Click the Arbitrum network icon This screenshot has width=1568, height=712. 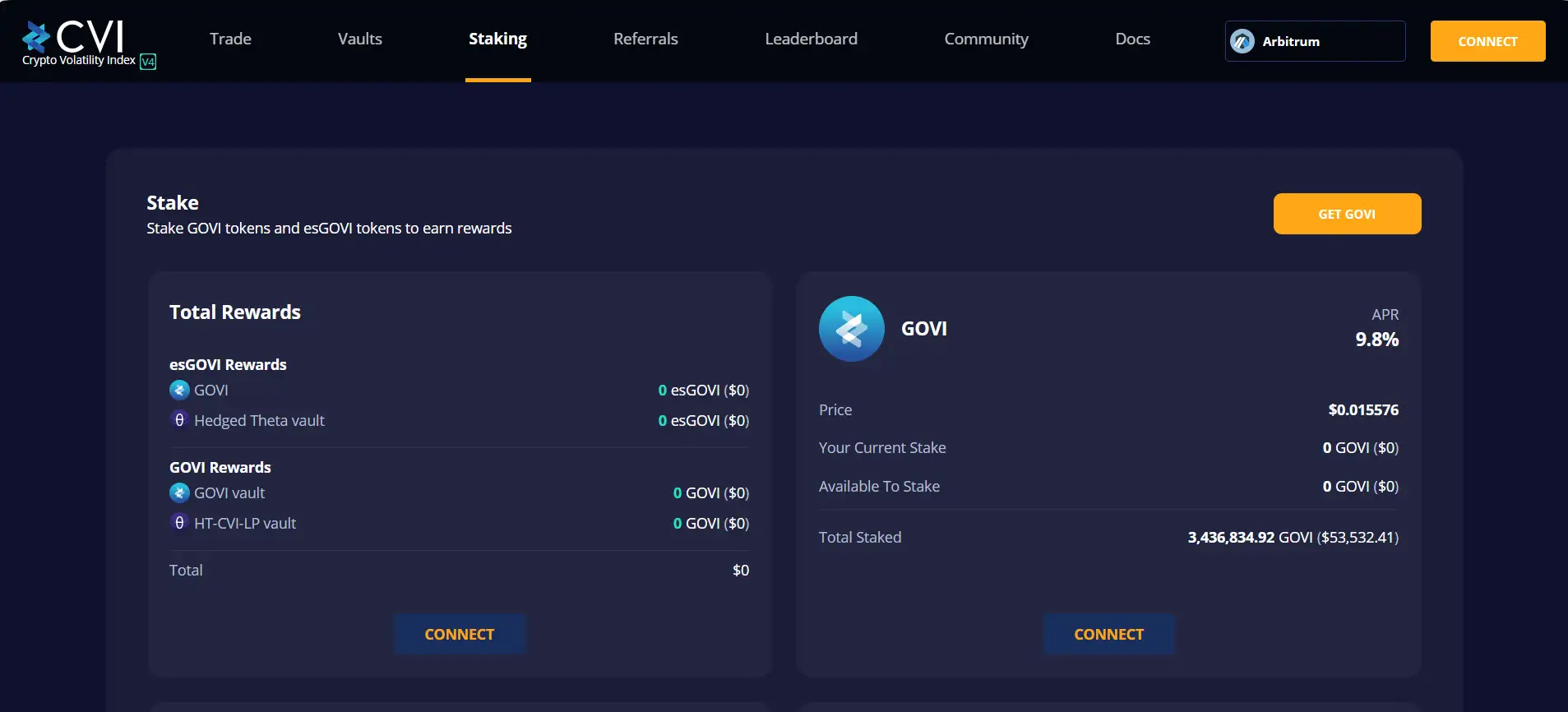pos(1242,41)
